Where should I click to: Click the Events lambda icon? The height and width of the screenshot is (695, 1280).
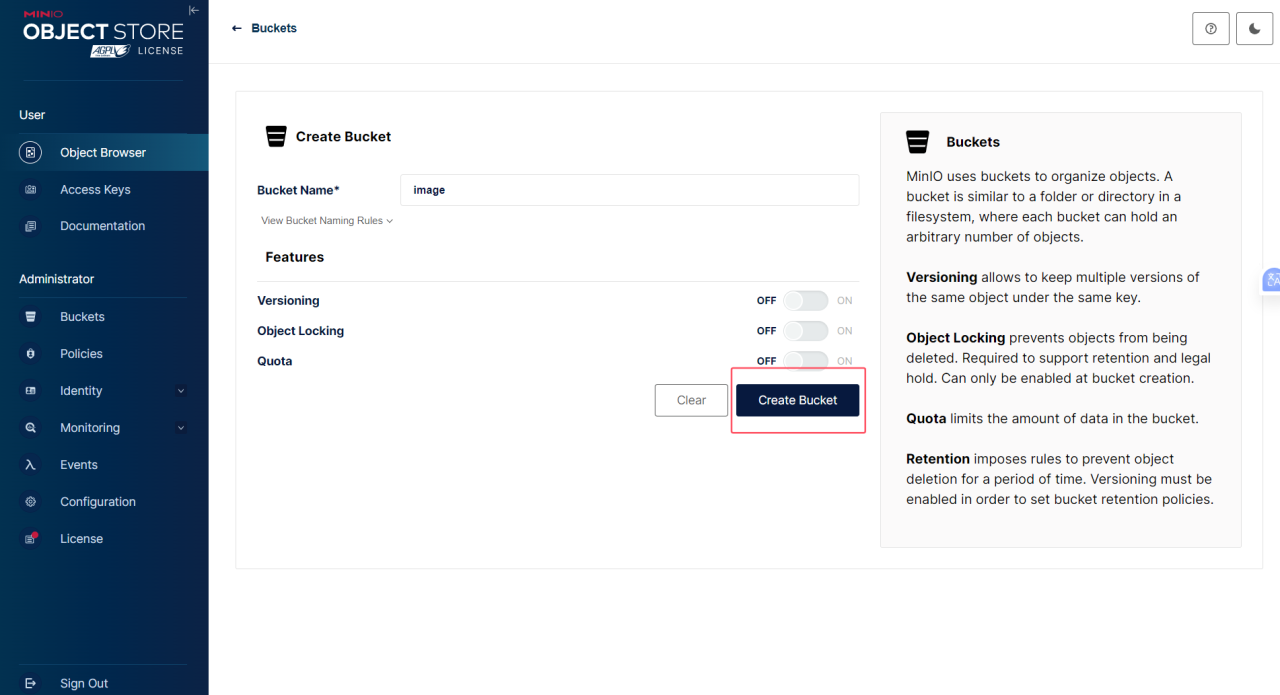[31, 465]
